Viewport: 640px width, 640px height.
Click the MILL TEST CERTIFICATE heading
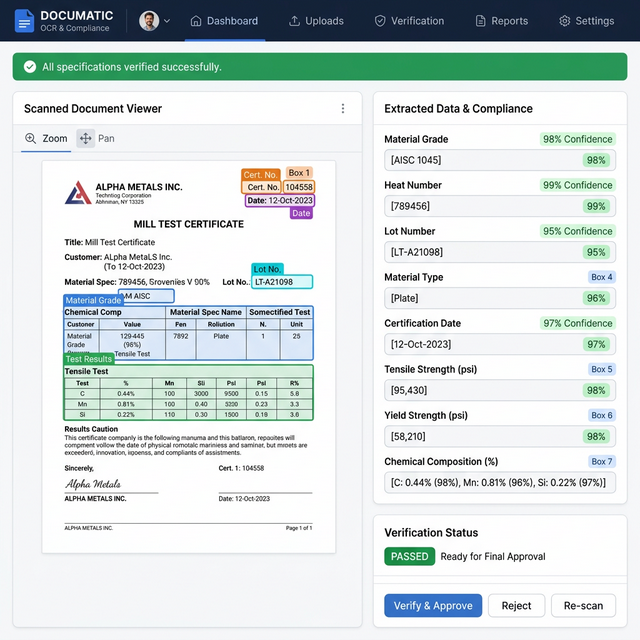coord(189,224)
